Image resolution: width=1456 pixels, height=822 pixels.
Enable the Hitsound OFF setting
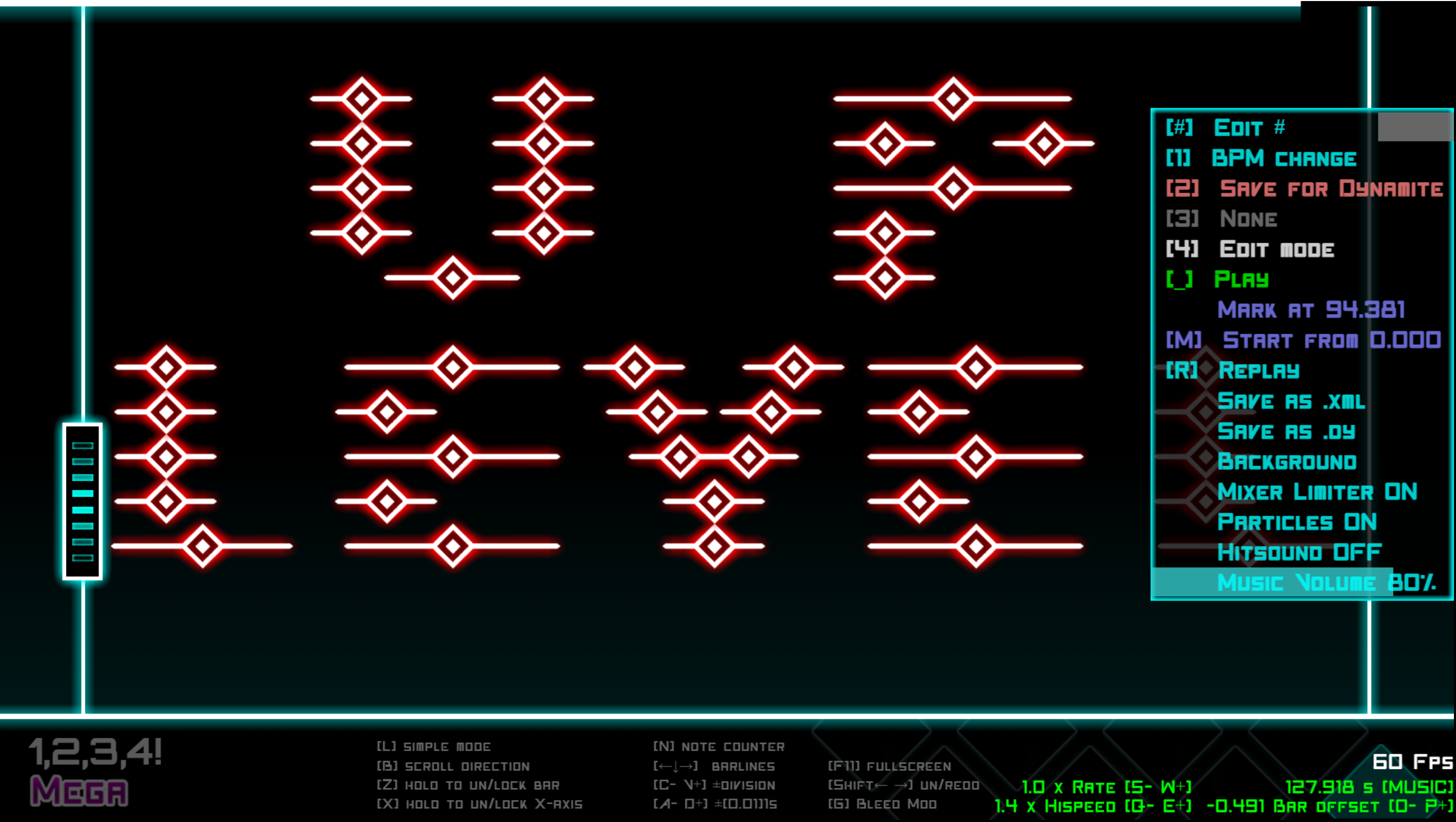[x=1299, y=553]
